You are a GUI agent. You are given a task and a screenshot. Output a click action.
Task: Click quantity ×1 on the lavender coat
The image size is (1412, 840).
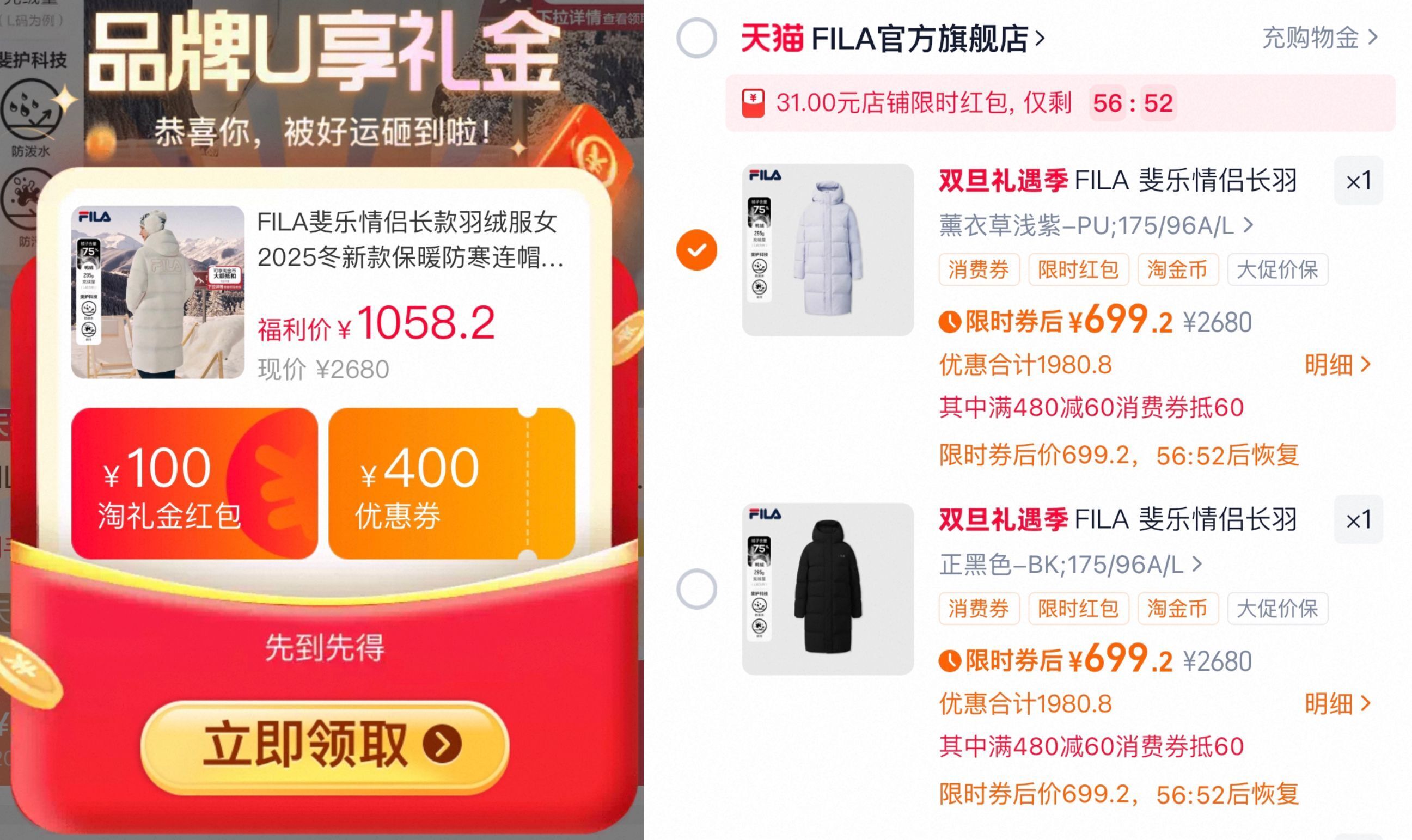tap(1358, 181)
